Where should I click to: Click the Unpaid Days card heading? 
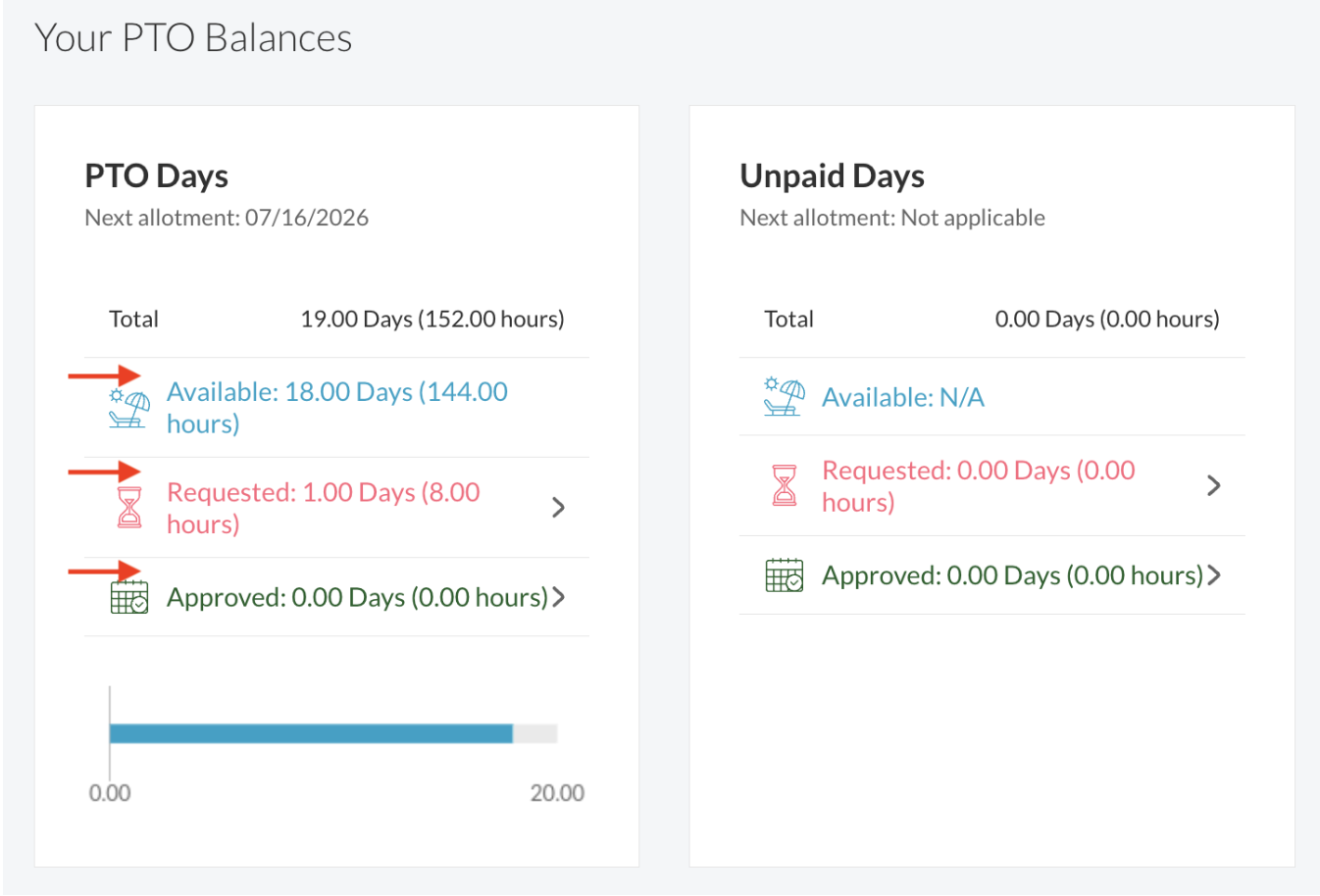(x=832, y=176)
